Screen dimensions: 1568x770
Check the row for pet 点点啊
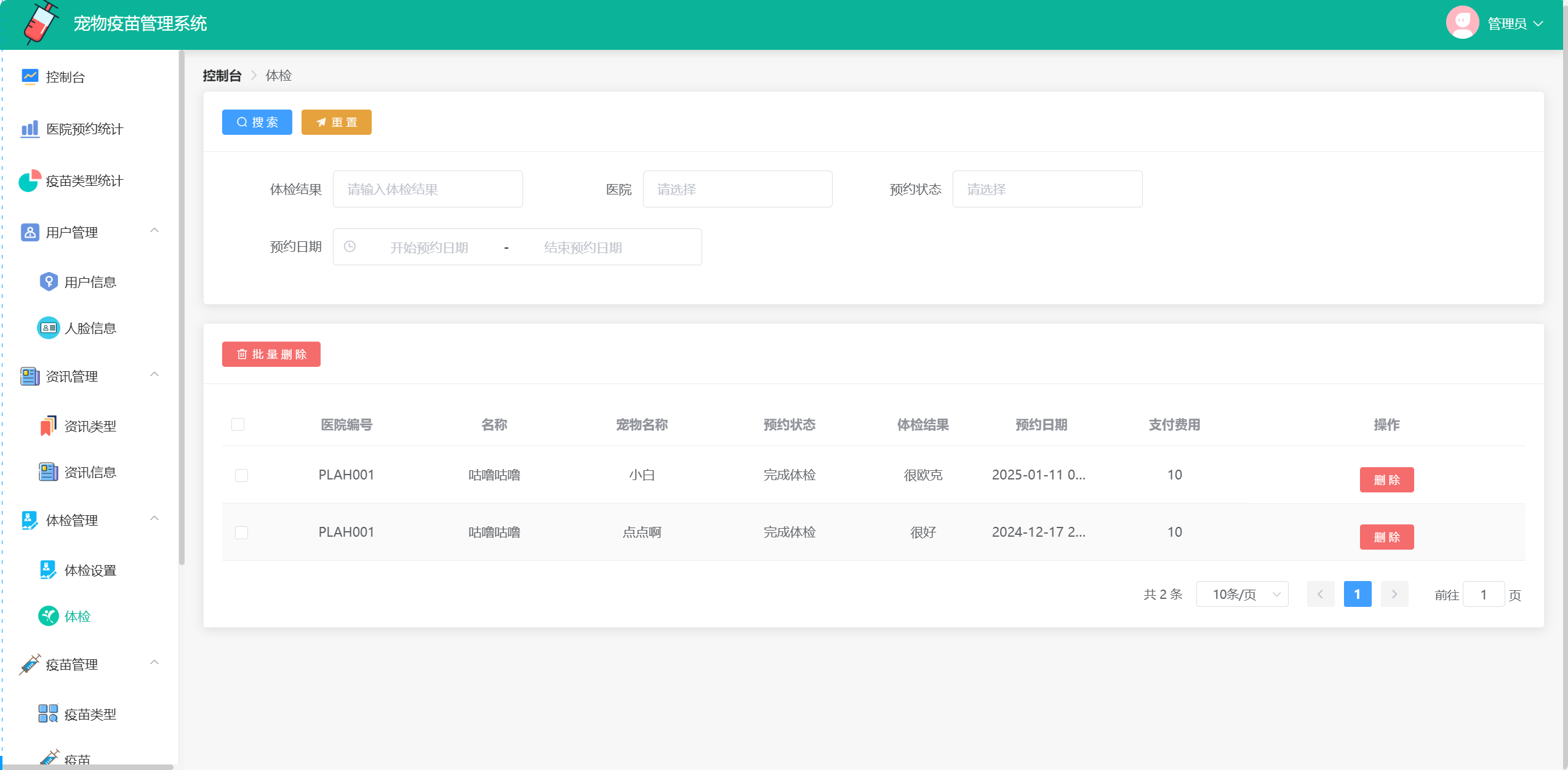[x=242, y=532]
